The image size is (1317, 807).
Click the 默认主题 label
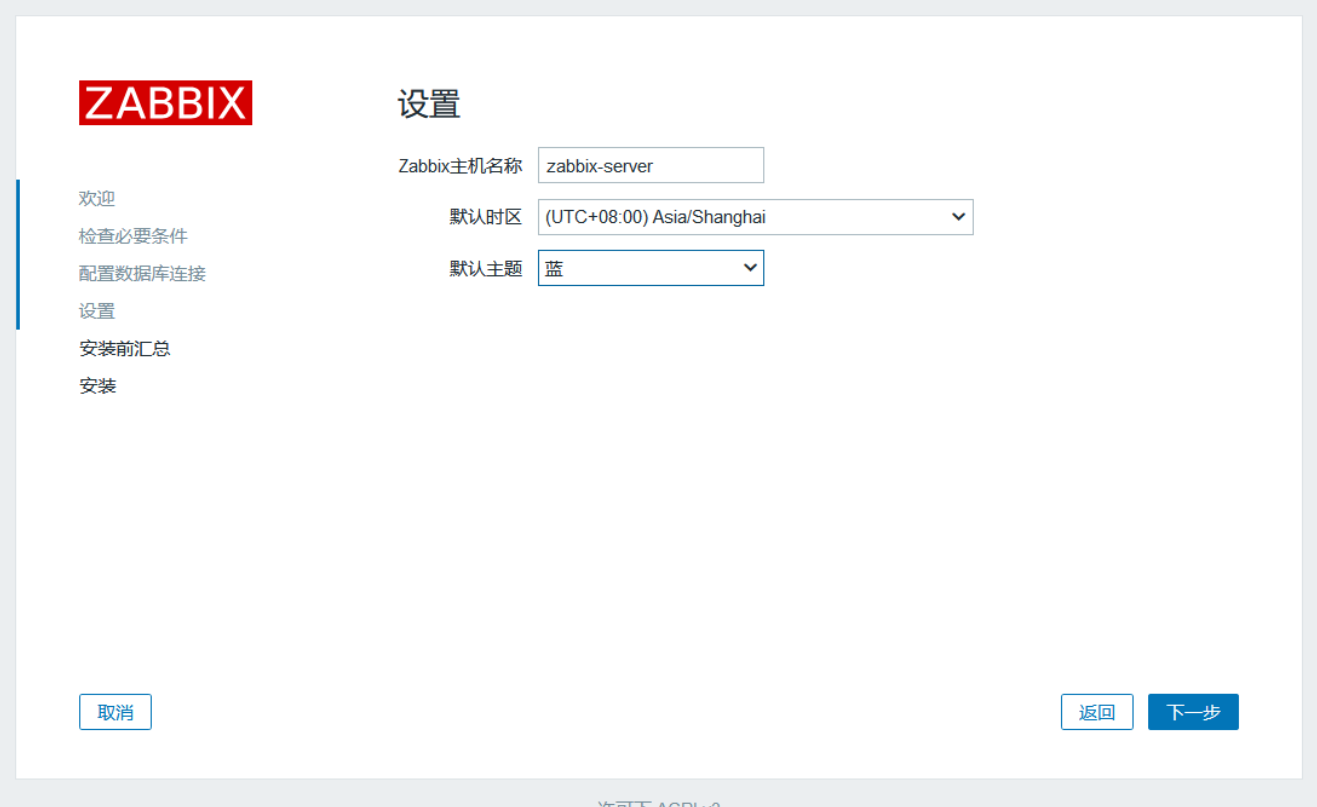[x=486, y=268]
